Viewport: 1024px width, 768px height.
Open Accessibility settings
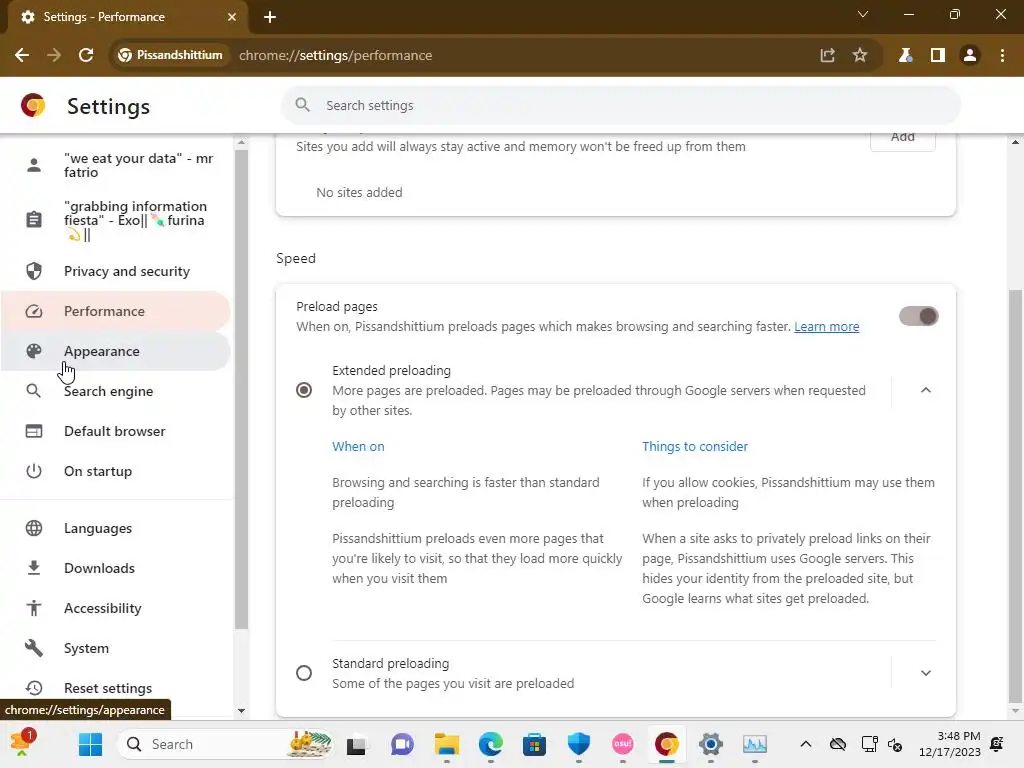tap(116, 608)
